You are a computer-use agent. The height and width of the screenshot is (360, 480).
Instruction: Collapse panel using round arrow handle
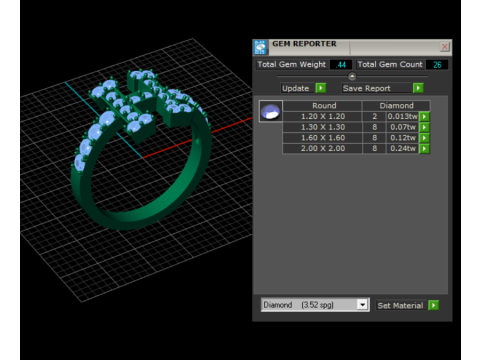pos(352,77)
